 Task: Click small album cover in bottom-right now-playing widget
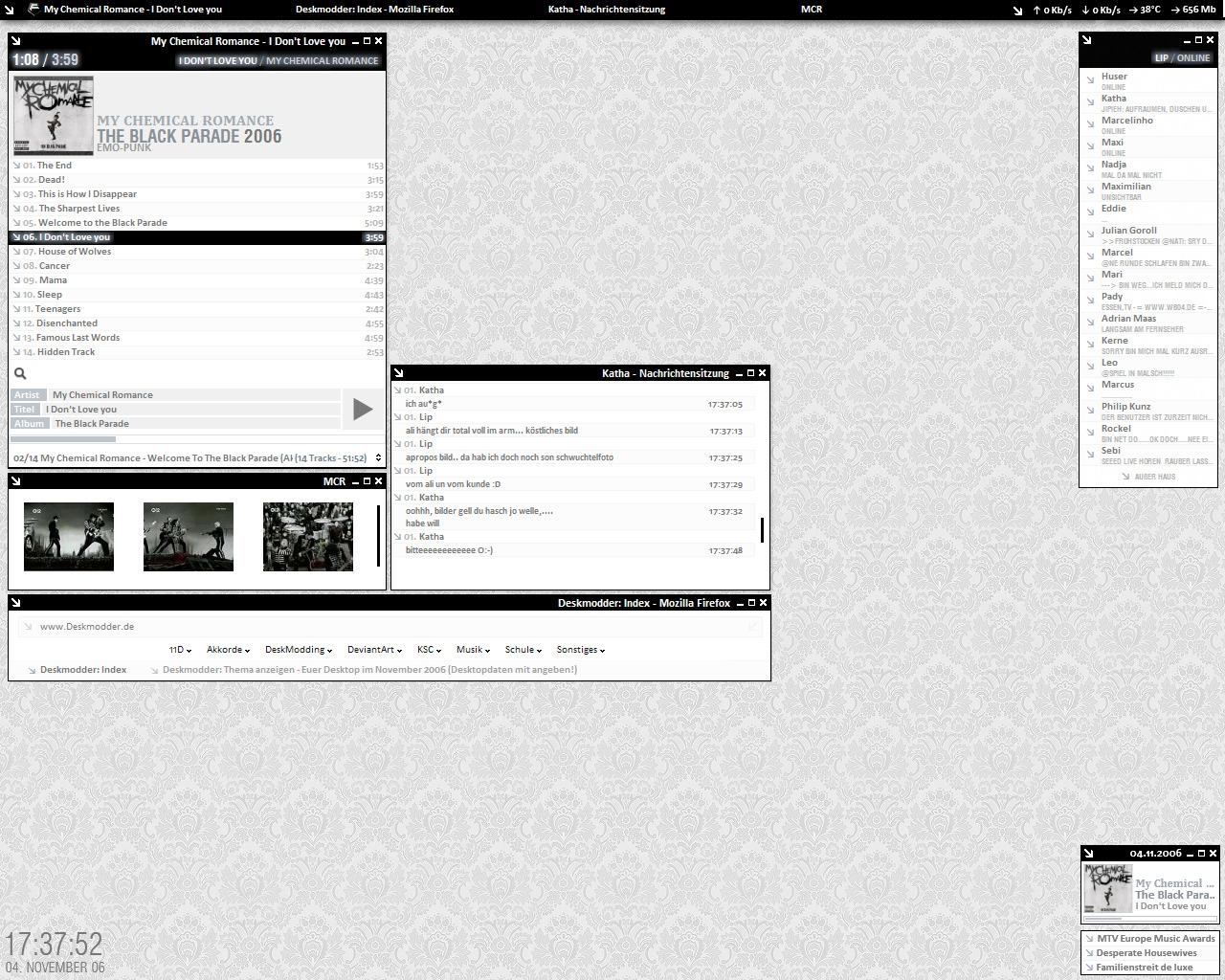[1107, 888]
